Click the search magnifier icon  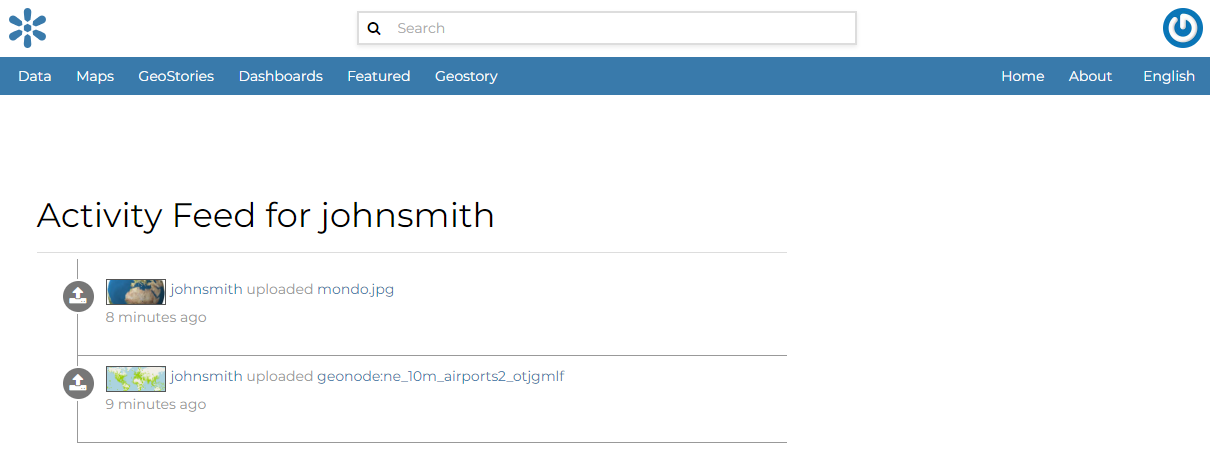(x=374, y=28)
